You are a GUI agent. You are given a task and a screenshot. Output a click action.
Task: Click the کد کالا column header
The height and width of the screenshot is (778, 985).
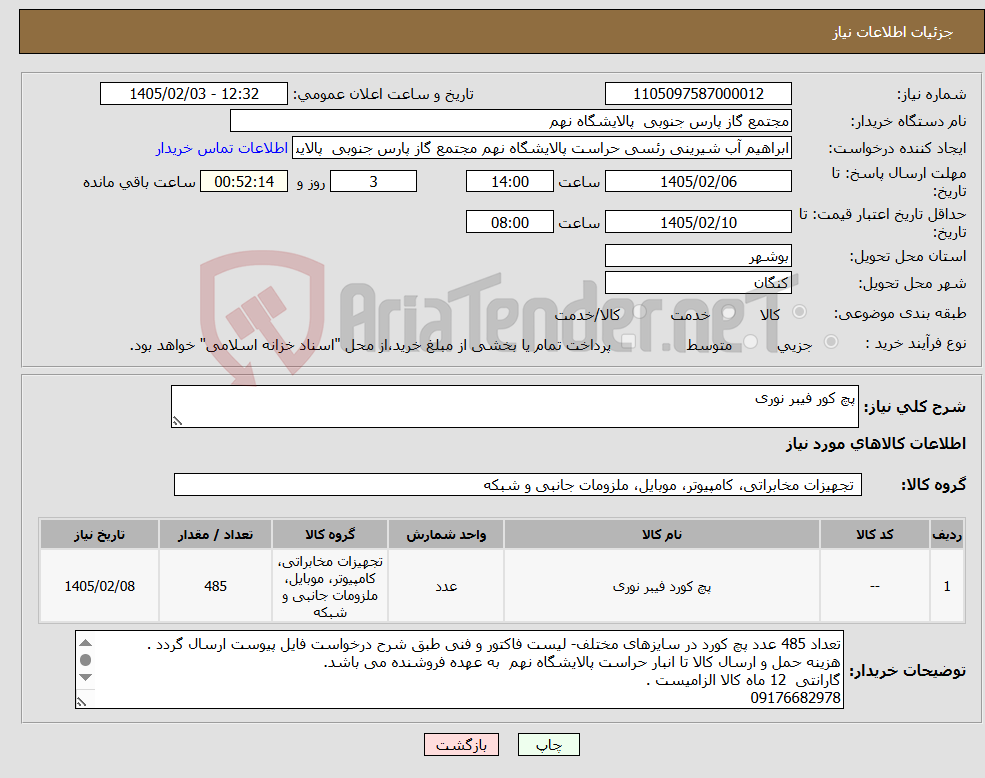pos(874,534)
